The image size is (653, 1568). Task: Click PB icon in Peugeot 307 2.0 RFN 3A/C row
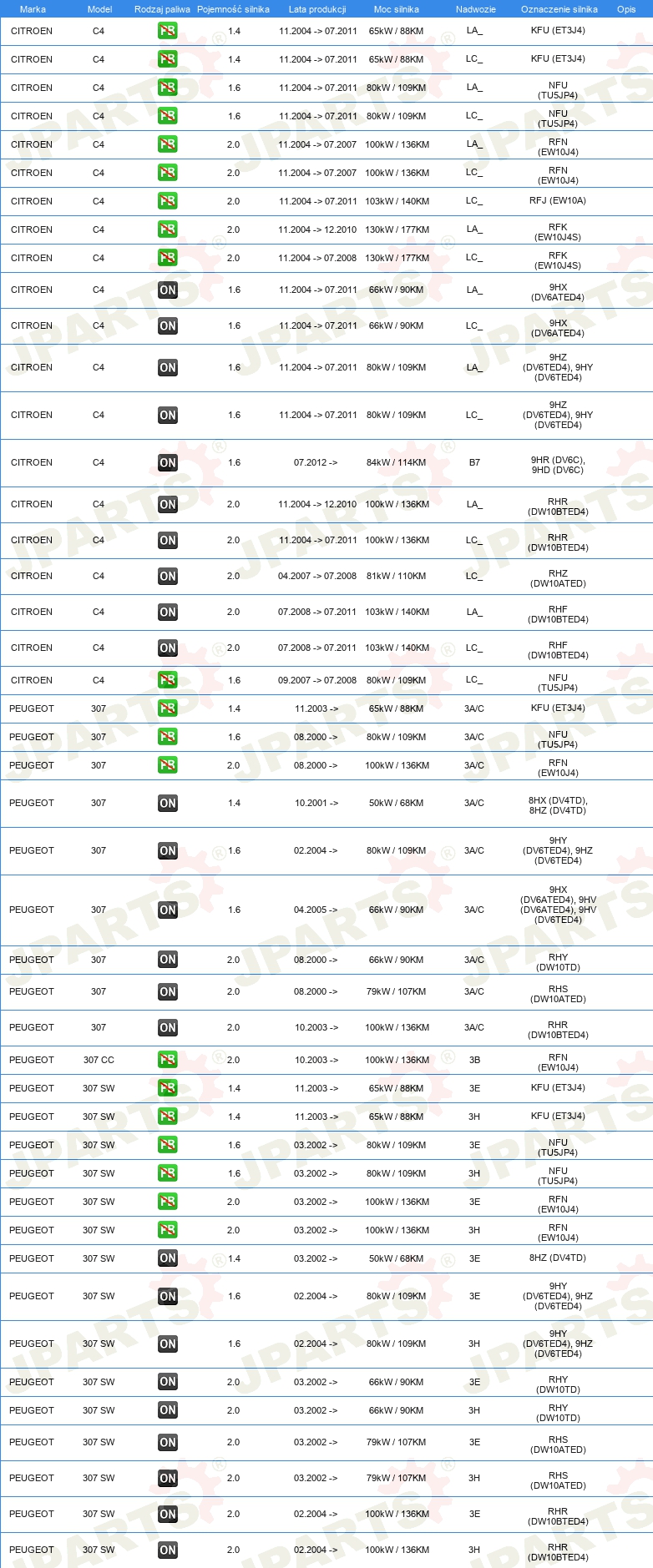pos(168,765)
